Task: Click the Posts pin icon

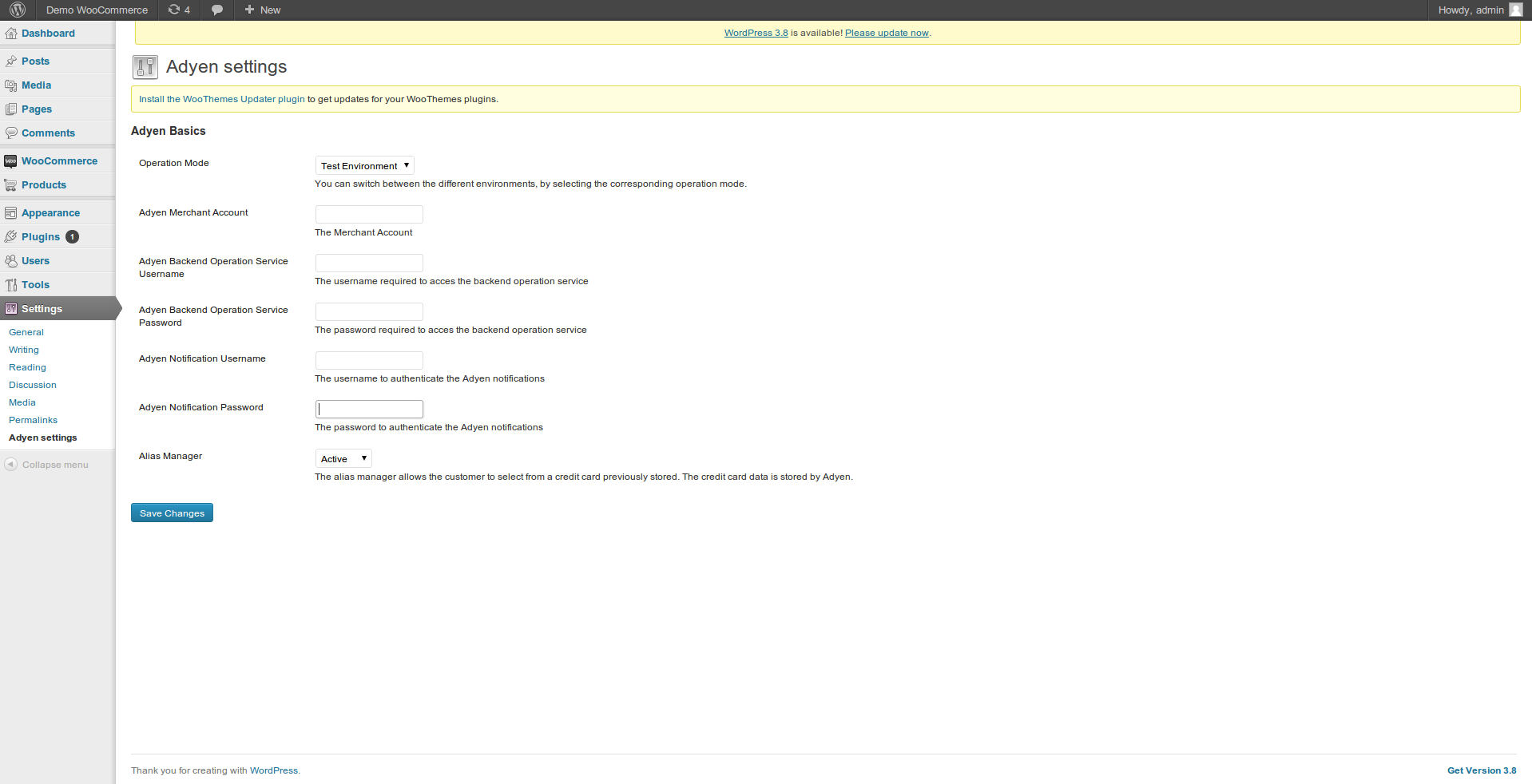Action: coord(11,61)
